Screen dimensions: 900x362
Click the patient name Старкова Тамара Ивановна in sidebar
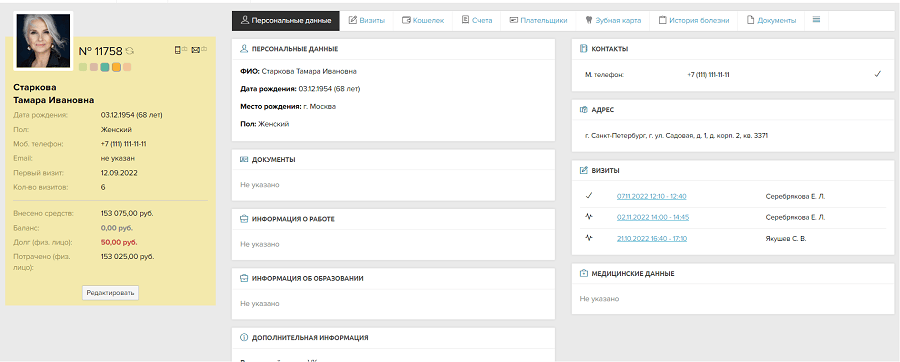tap(53, 94)
